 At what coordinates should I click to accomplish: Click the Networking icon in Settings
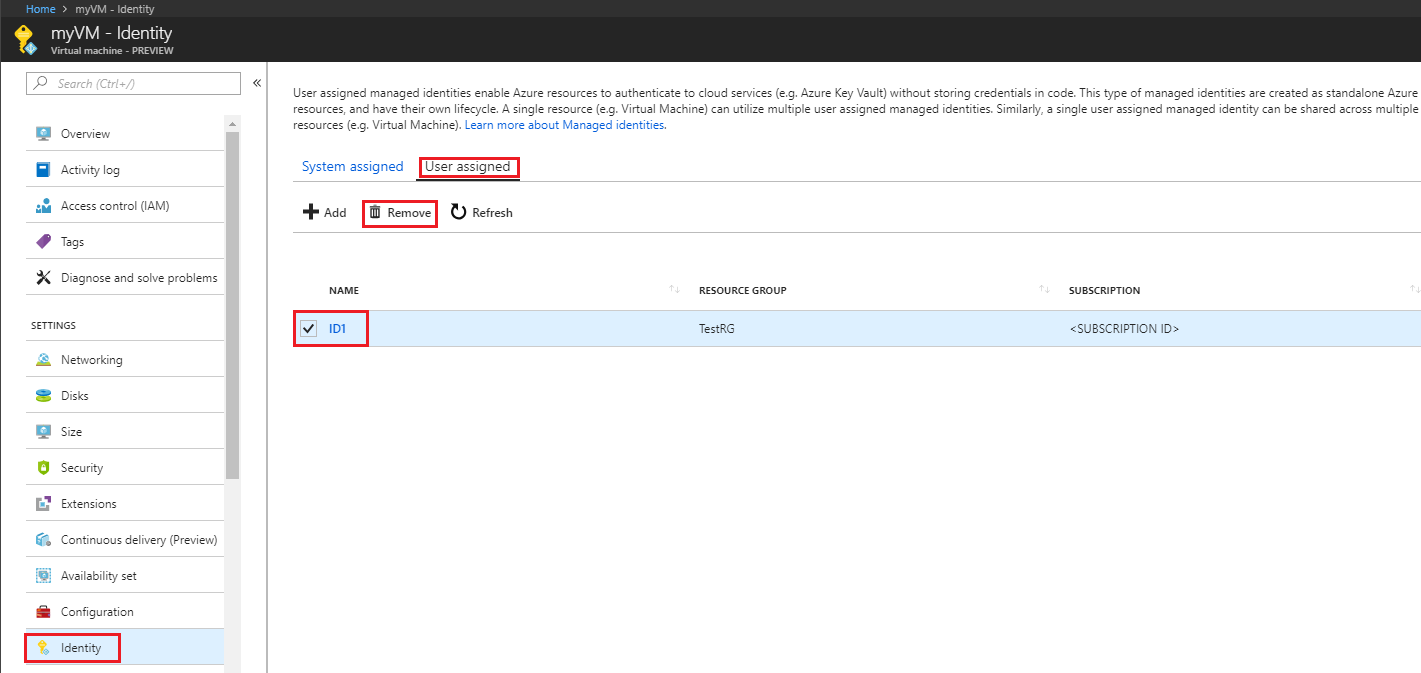tap(43, 360)
